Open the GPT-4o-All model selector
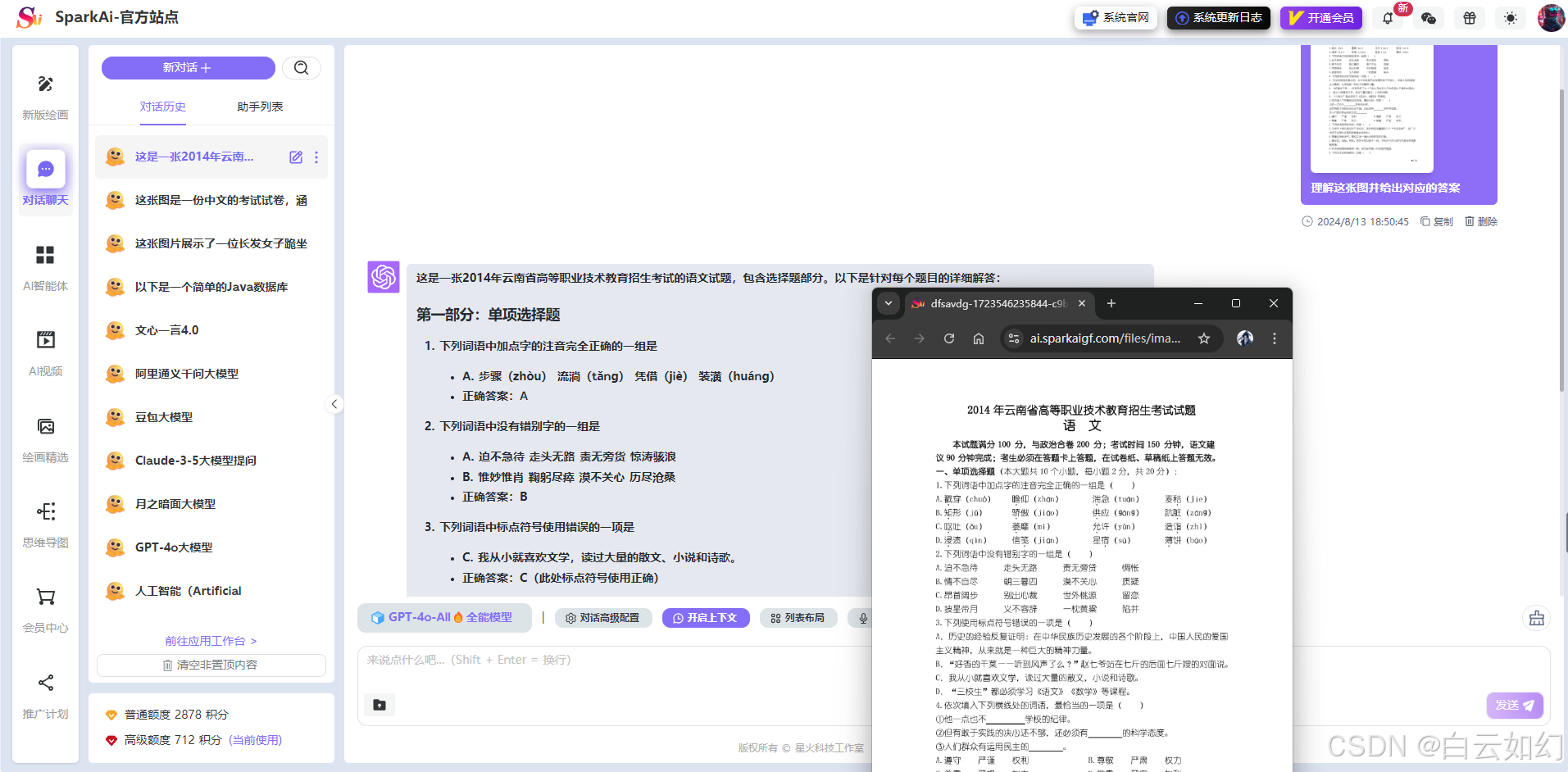 tap(444, 618)
